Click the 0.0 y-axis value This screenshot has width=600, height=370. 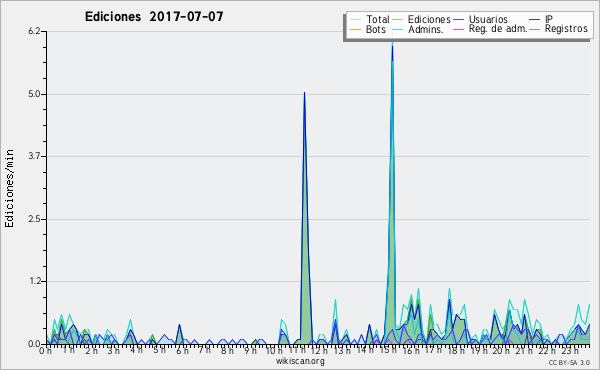click(x=34, y=344)
